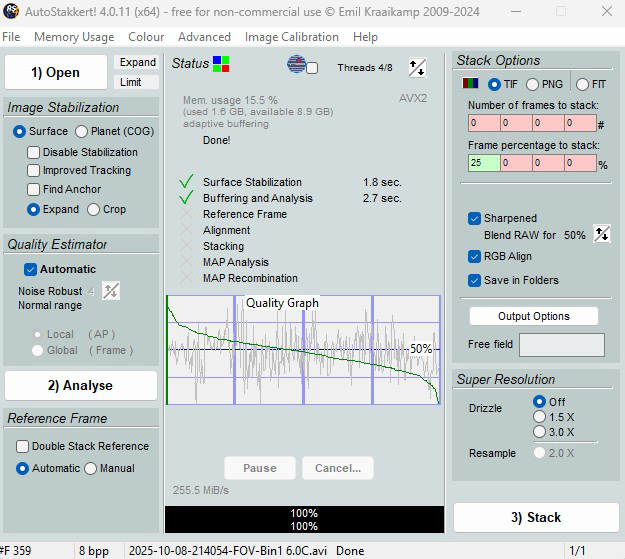Click the Expand button next to Open
The height and width of the screenshot is (559, 625).
(x=137, y=62)
